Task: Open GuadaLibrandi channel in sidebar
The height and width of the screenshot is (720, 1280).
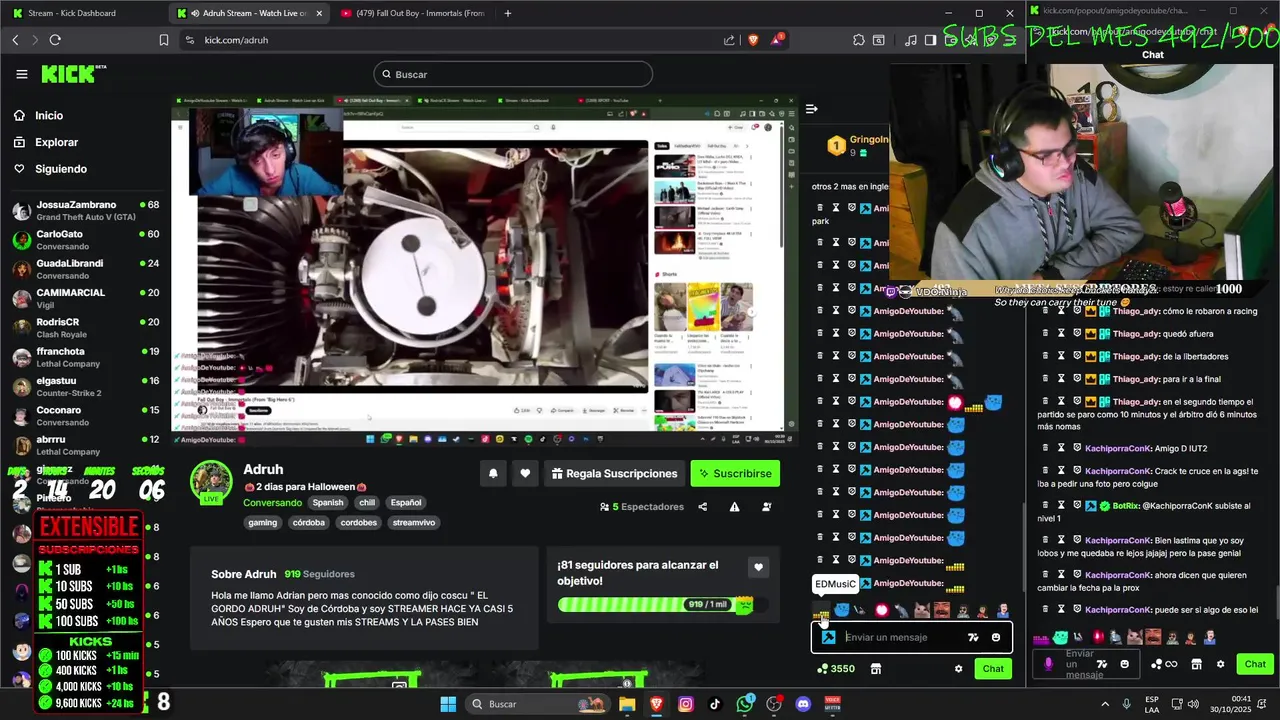Action: (85, 269)
